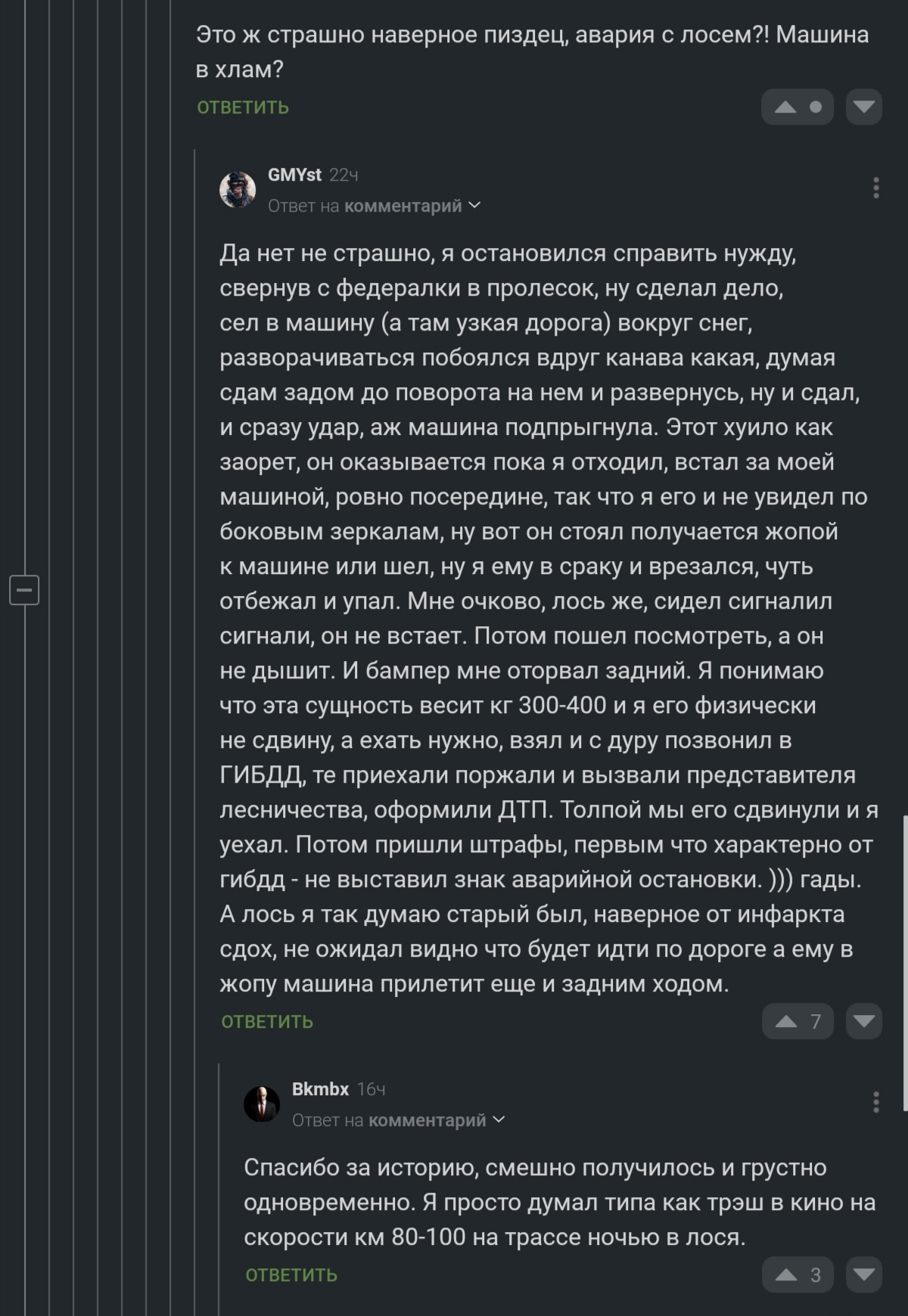This screenshot has height=1316, width=908.
Task: Open three-dot menu on GMYst comment
Action: (875, 188)
